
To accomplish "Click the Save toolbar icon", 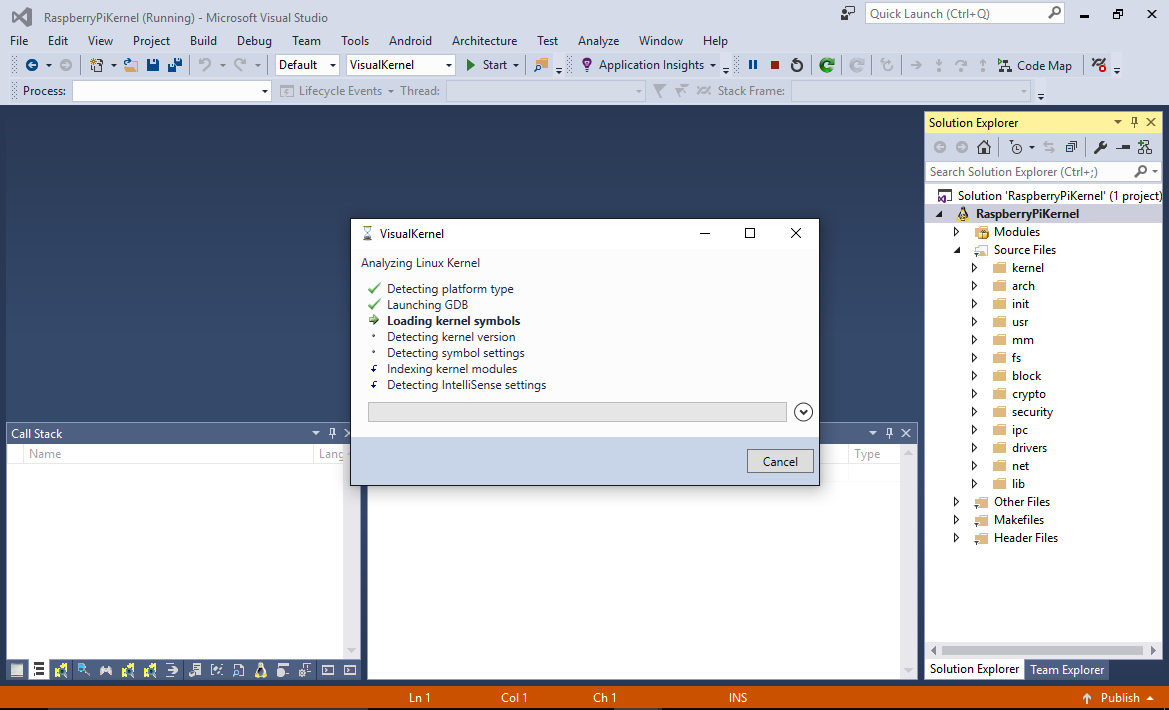I will point(153,66).
